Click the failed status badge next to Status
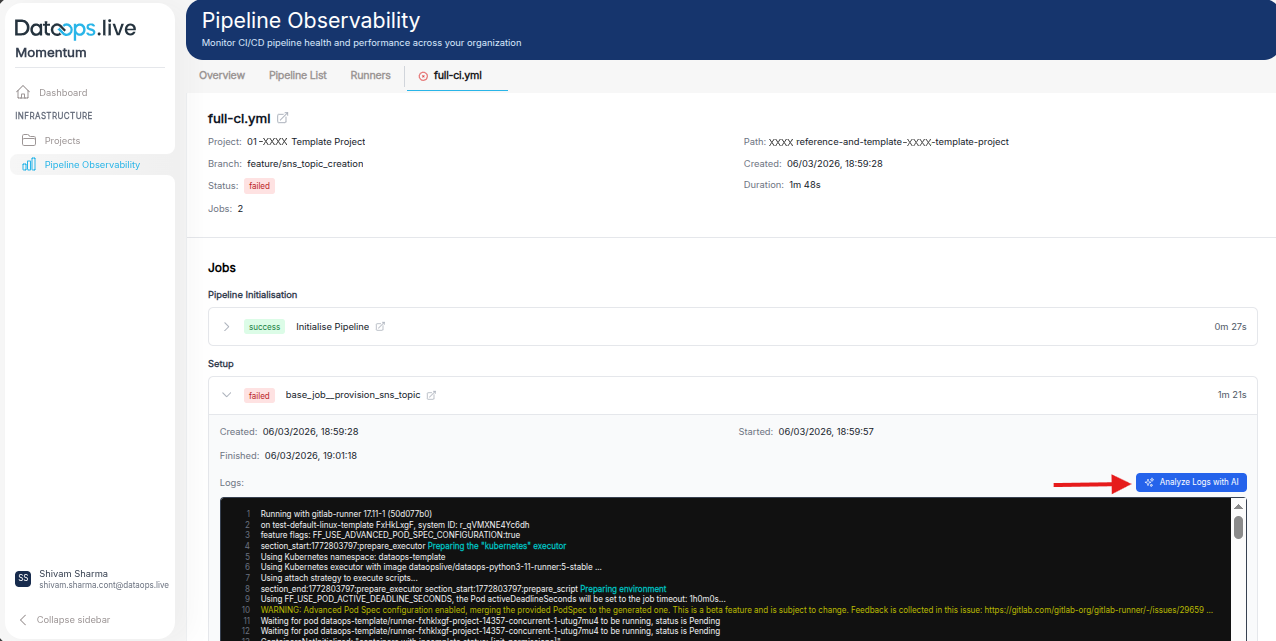 click(259, 185)
